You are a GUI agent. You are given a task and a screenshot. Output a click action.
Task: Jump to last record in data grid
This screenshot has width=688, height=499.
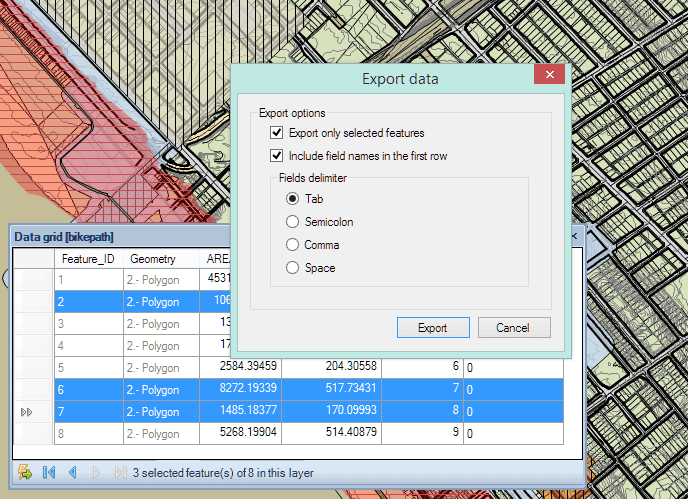click(120, 472)
